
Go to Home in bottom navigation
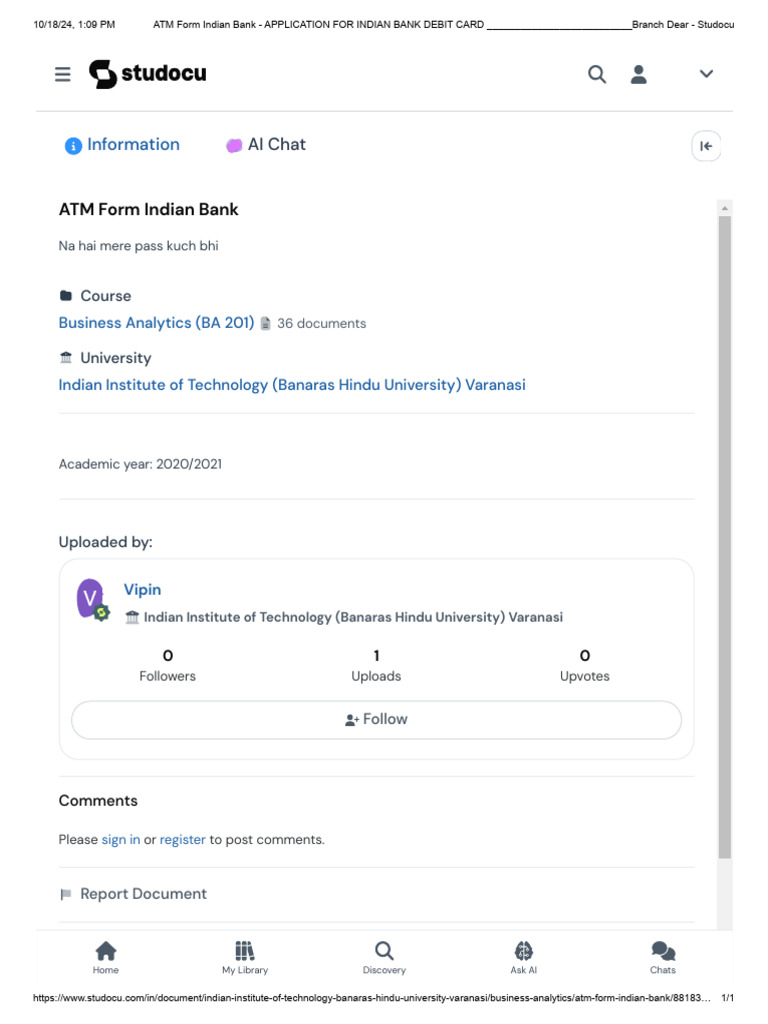click(x=105, y=957)
